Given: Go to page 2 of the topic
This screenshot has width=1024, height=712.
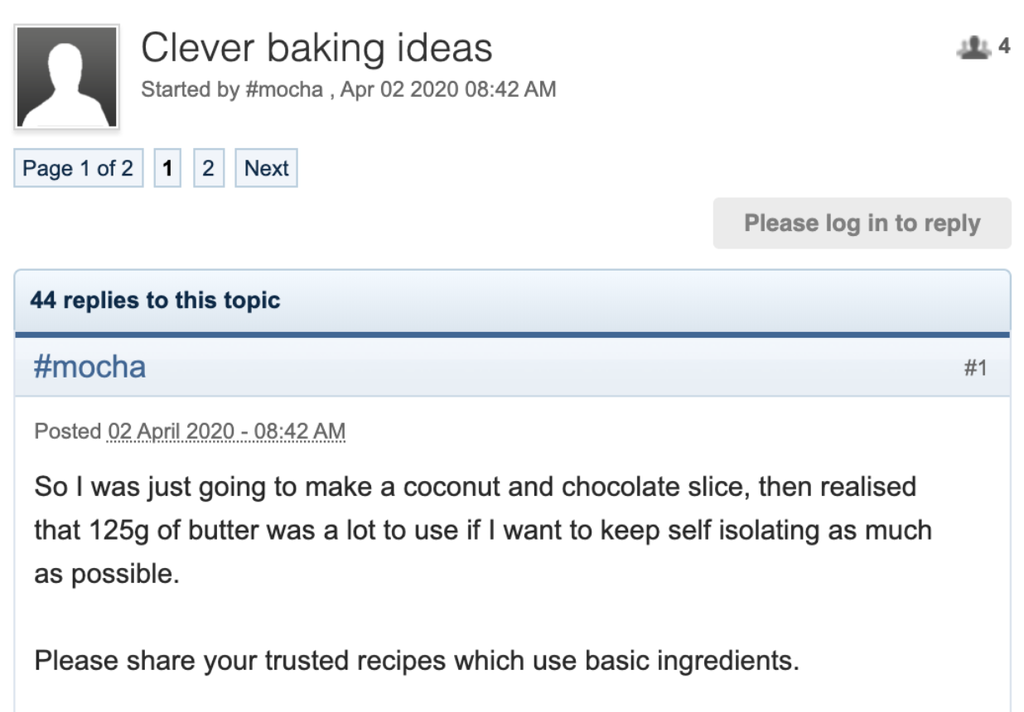Looking at the screenshot, I should pos(208,168).
